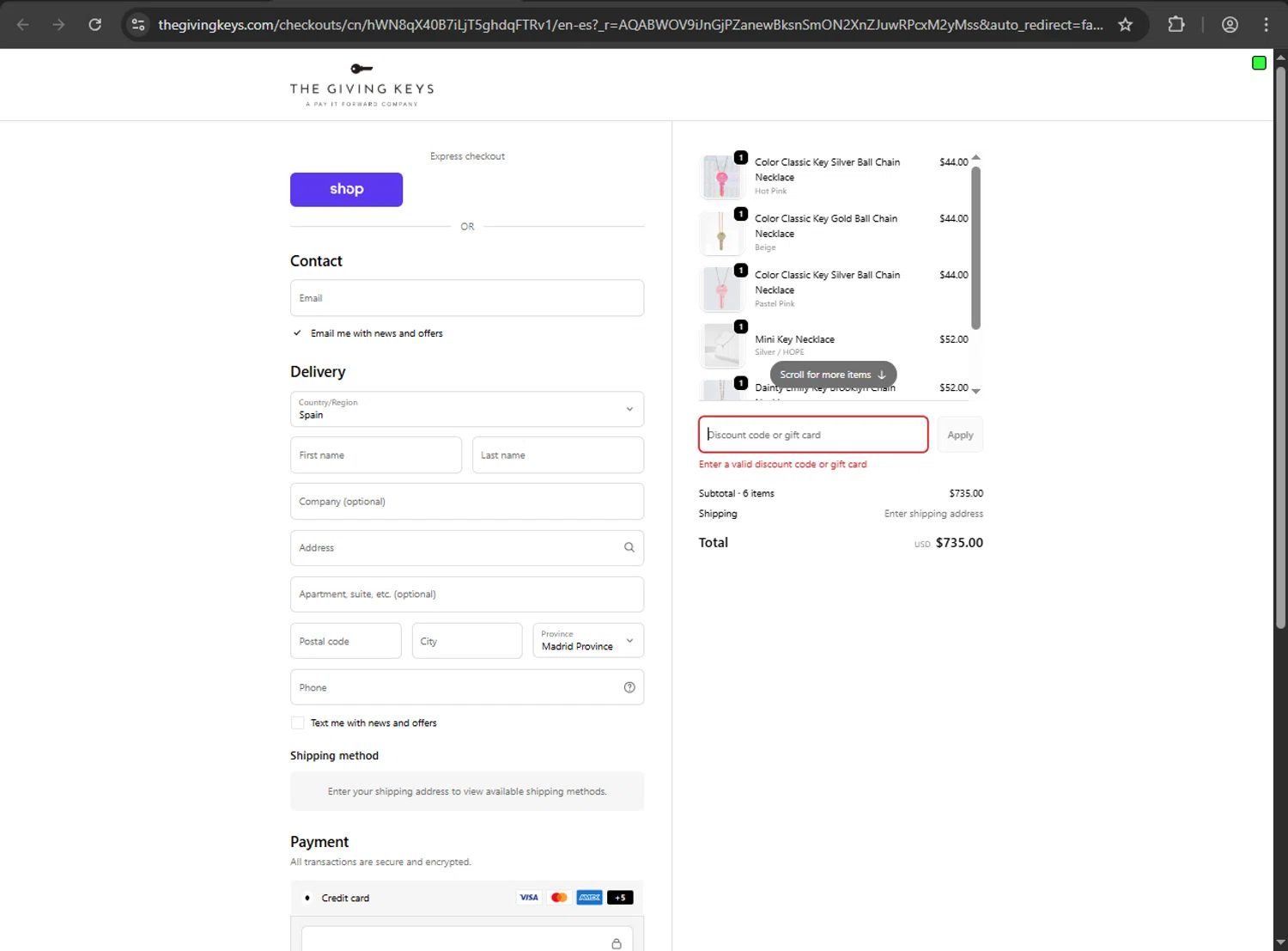Click the 'Enter shipping address' shipping text

click(x=933, y=514)
